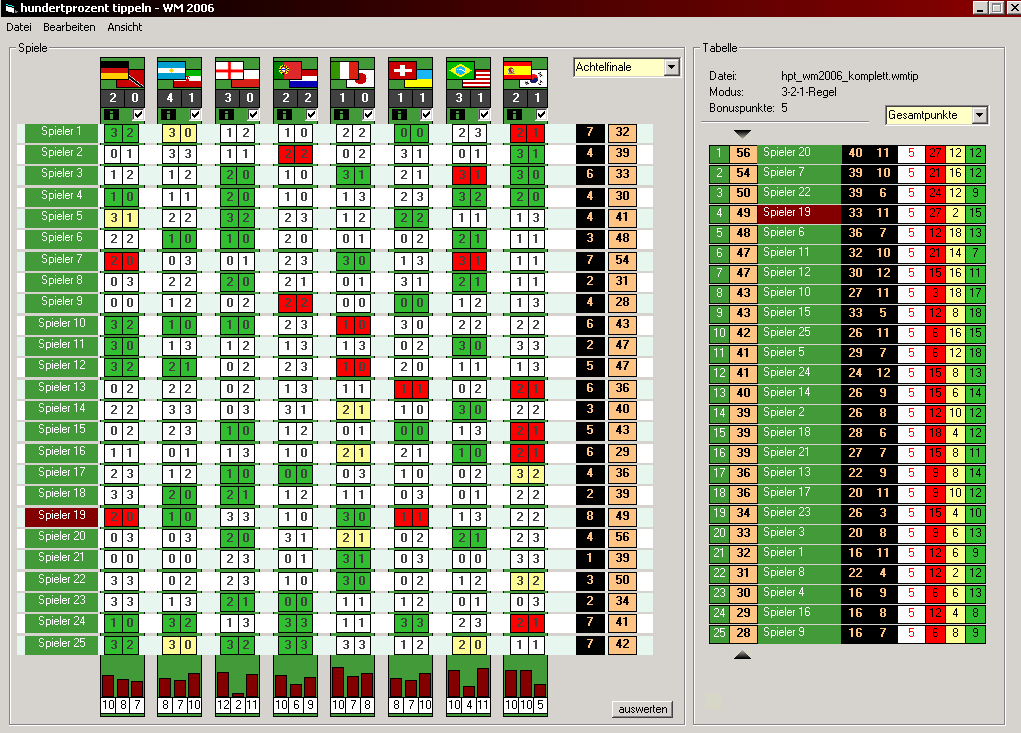This screenshot has width=1021, height=733.
Task: Click info icon under Argentina match
Action: 168,115
